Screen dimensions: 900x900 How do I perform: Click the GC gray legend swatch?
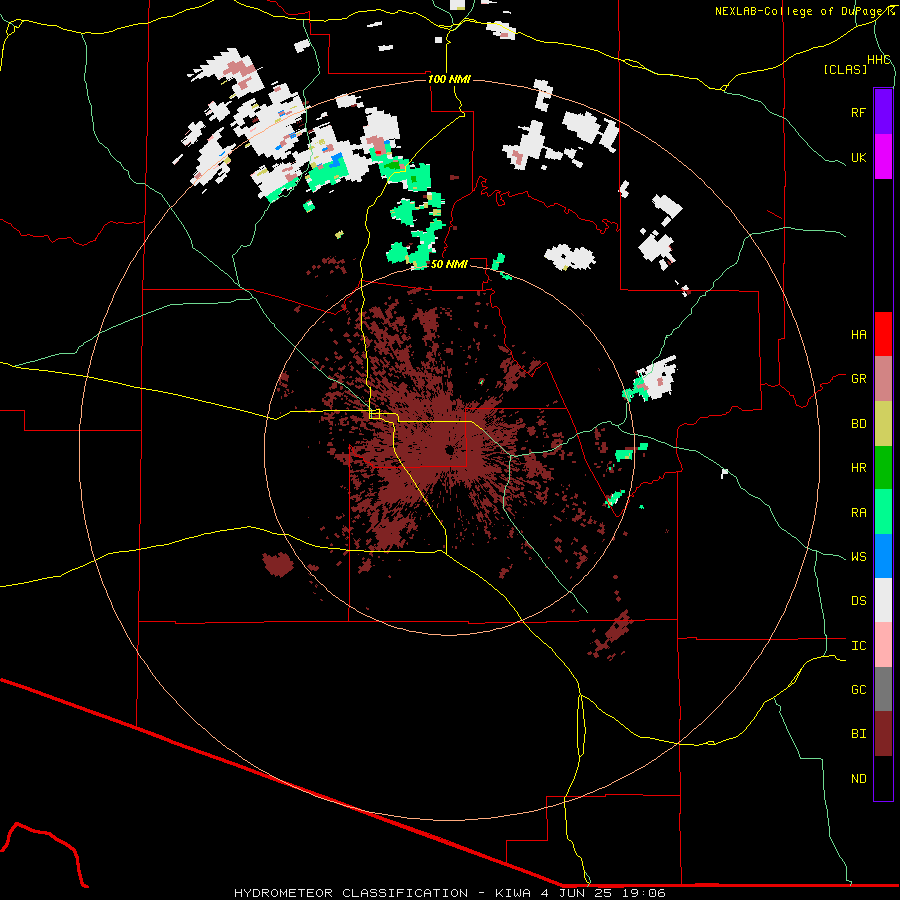coord(883,689)
